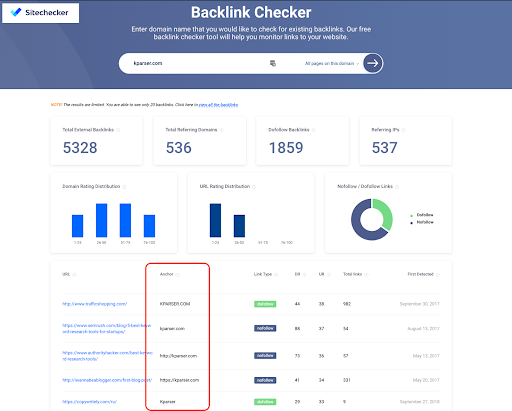Open the wannabeablogger.com backlink URL
The image size is (512, 411).
(107, 380)
